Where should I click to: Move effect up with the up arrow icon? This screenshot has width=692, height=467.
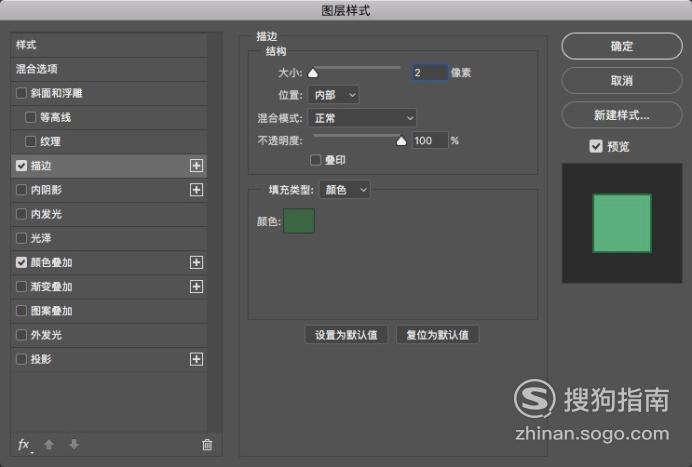tap(49, 444)
